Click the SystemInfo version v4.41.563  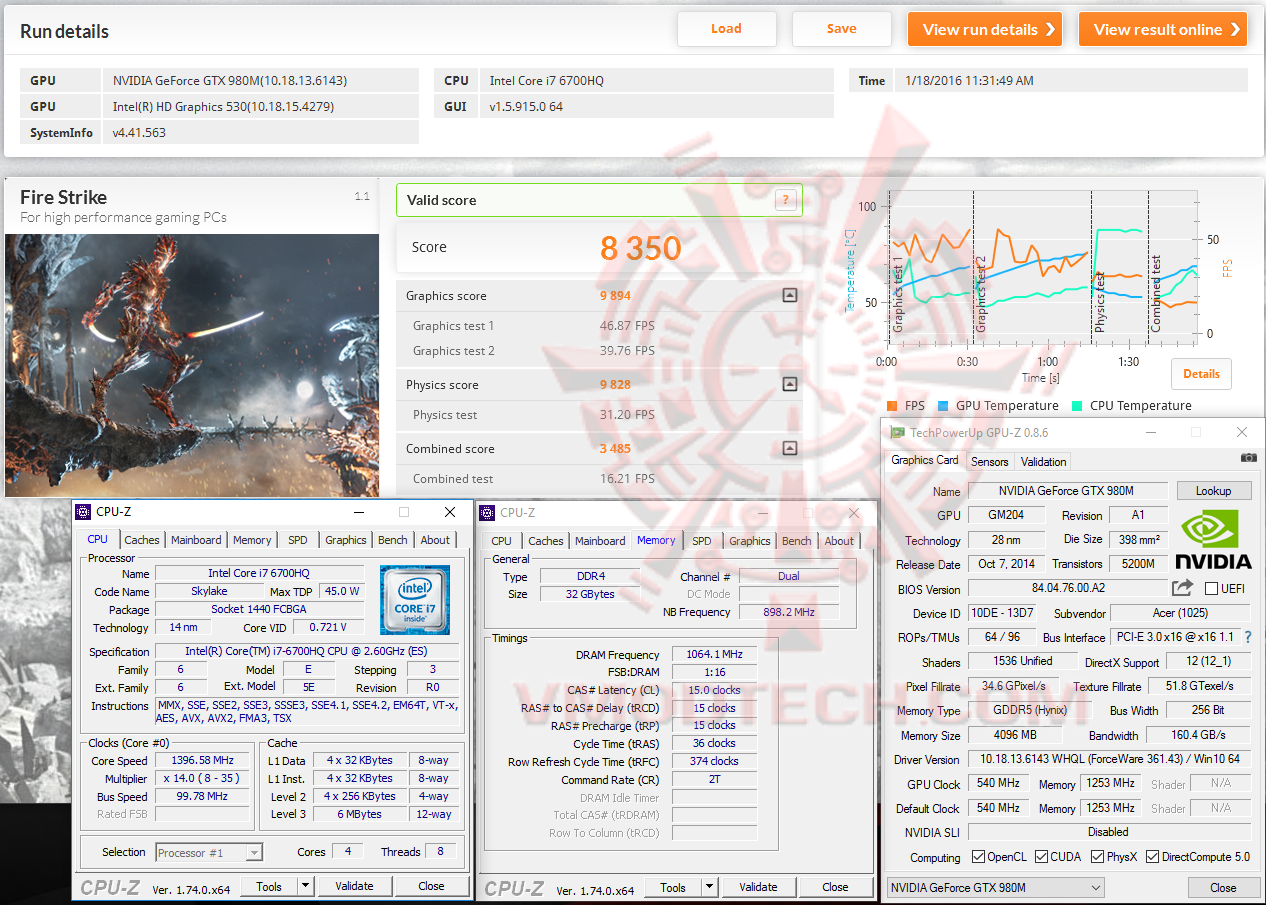click(x=139, y=133)
